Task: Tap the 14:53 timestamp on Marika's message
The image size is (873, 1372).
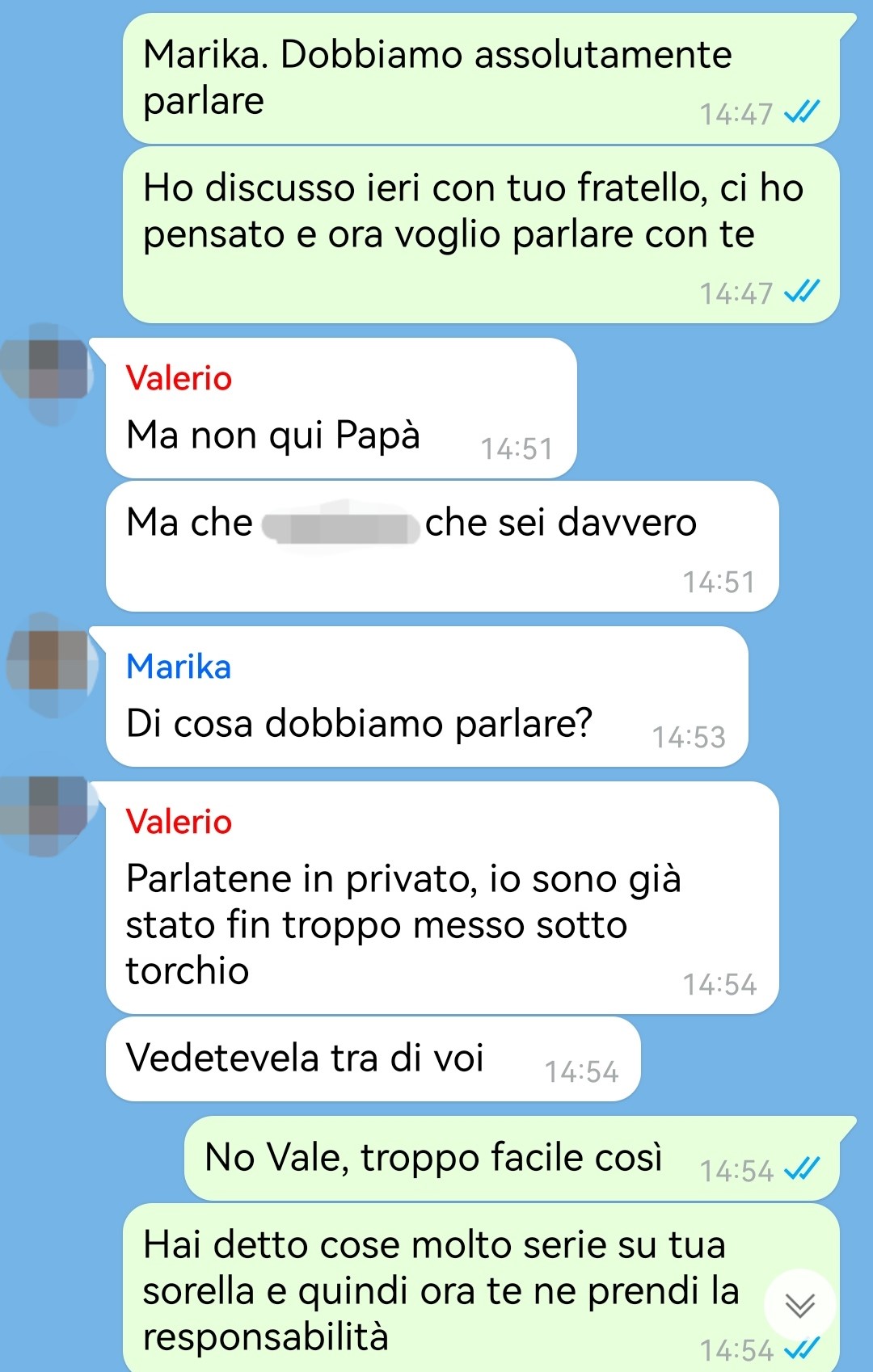Action: click(689, 737)
